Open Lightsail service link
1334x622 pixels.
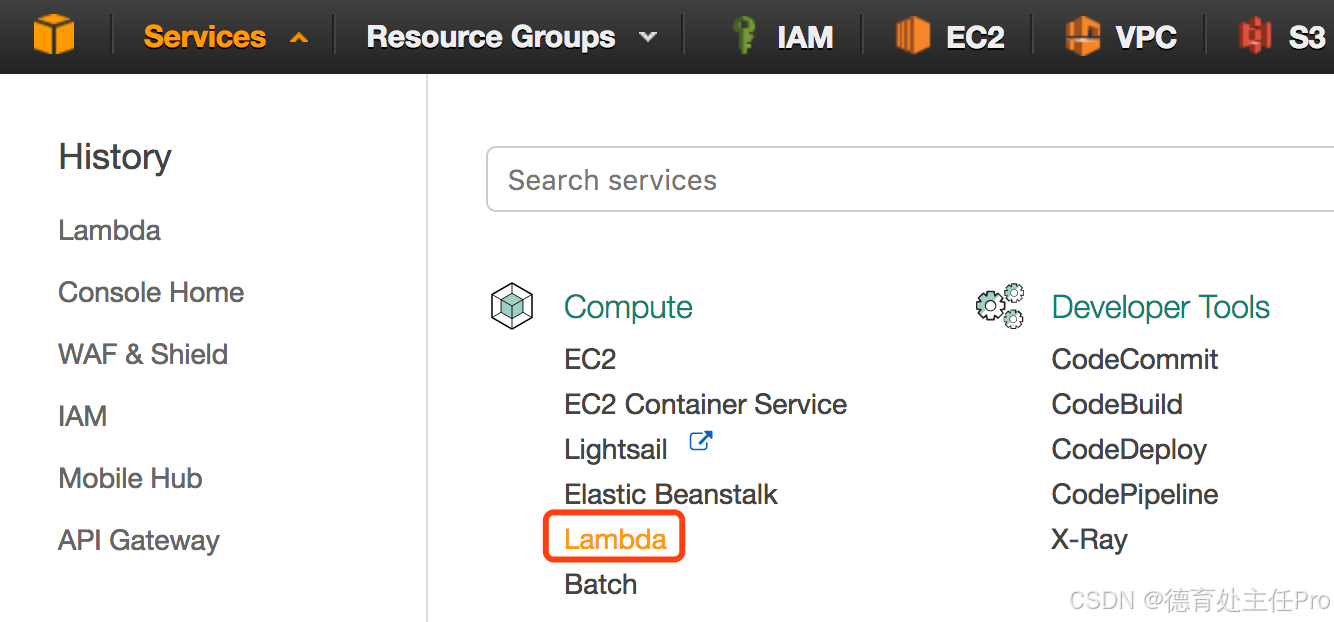coord(616,450)
